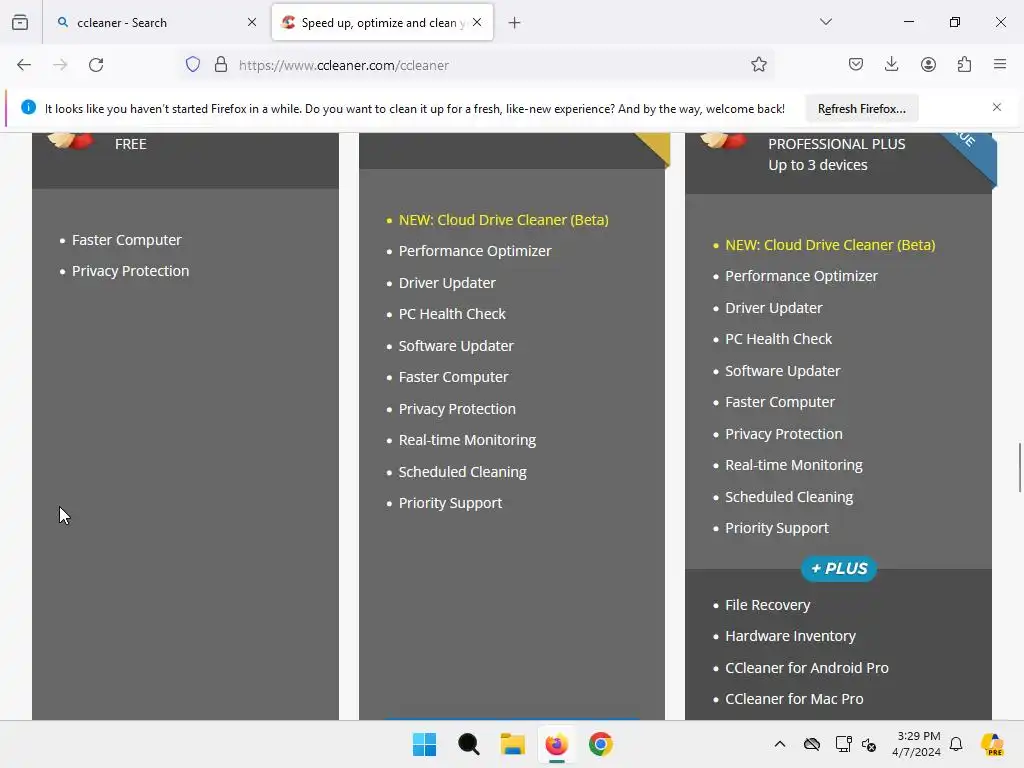Click Professional Plus Real-time Monitoring

click(793, 465)
